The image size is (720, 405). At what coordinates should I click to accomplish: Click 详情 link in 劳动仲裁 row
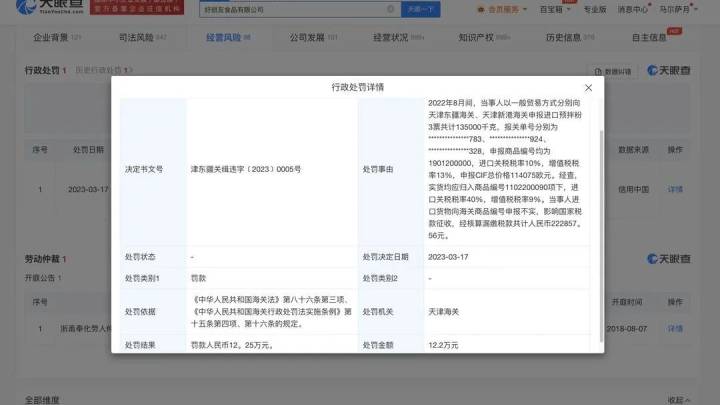tap(675, 328)
